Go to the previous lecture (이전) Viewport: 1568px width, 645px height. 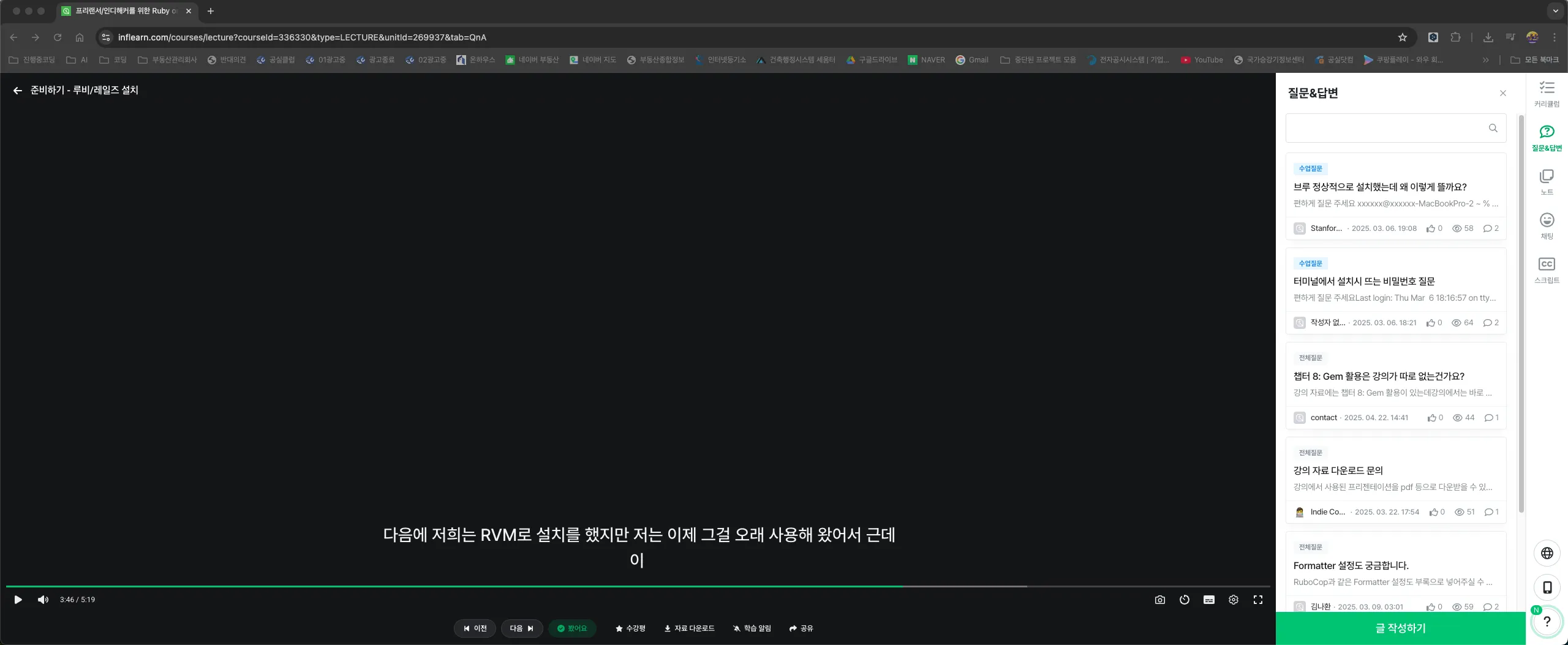475,628
